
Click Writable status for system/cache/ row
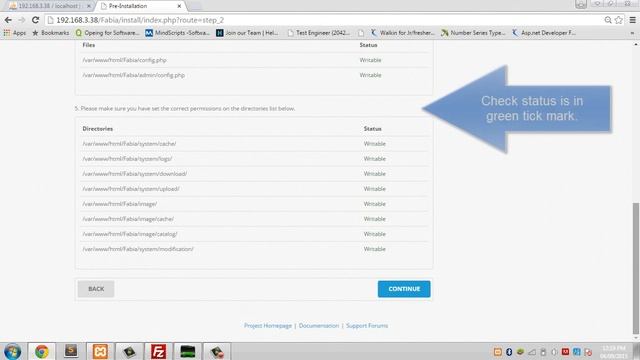click(375, 144)
